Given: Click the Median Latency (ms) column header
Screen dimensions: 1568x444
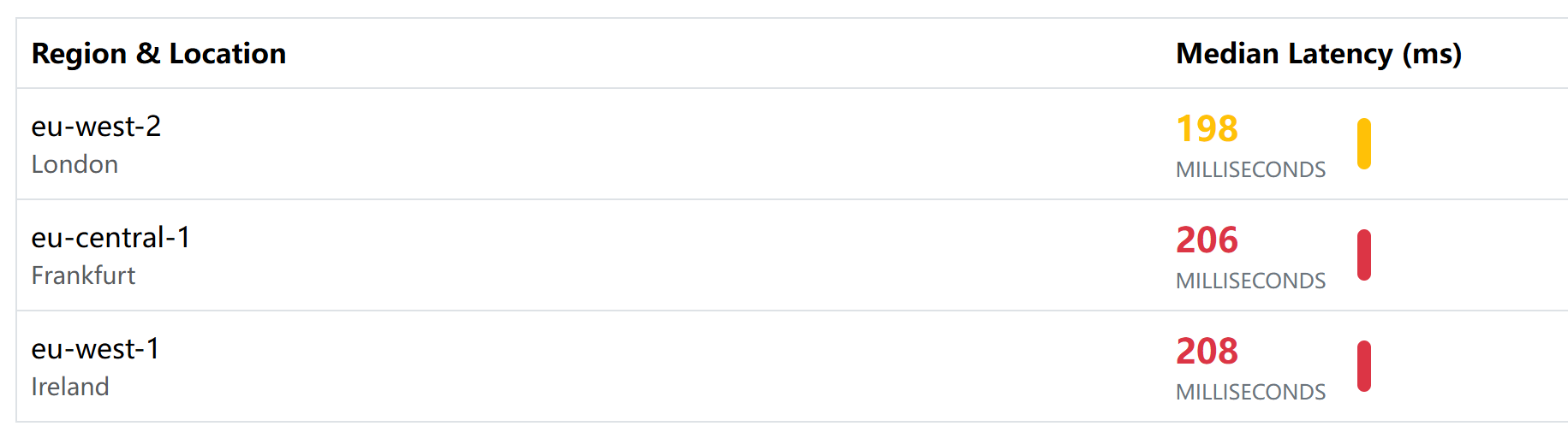Looking at the screenshot, I should (1318, 54).
